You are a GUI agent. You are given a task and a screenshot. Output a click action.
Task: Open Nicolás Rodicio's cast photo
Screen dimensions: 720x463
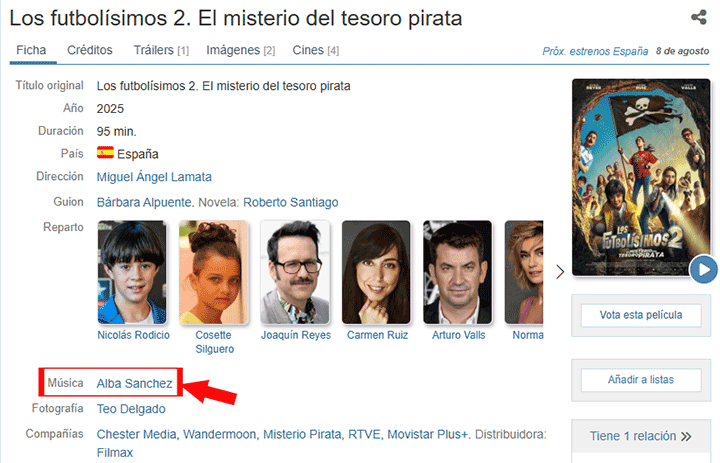(x=133, y=272)
